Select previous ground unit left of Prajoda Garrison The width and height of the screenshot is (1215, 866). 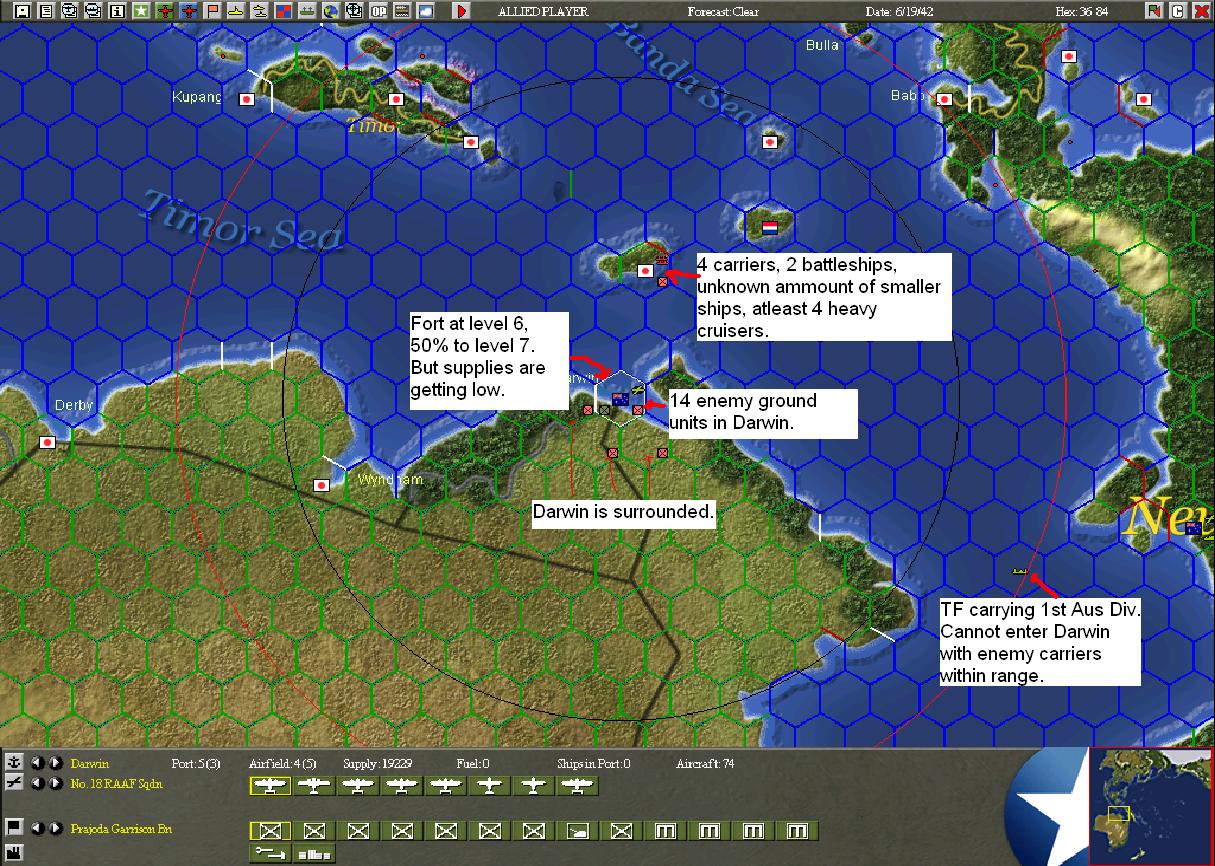click(37, 828)
